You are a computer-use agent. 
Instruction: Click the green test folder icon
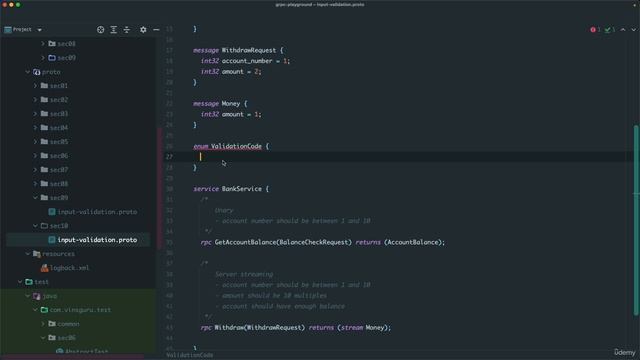(29, 282)
